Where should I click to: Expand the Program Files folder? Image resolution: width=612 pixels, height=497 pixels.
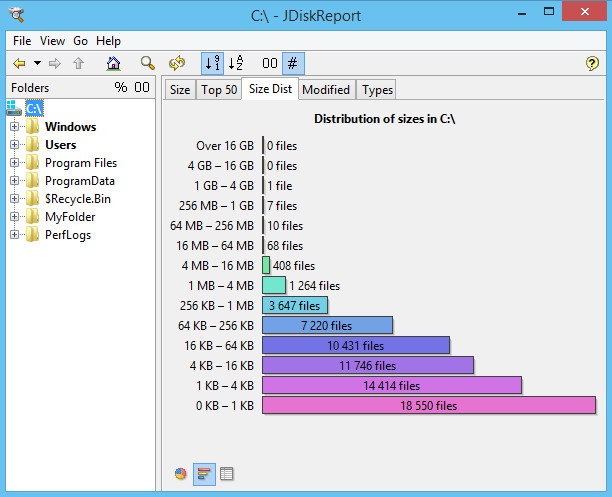tap(14, 162)
